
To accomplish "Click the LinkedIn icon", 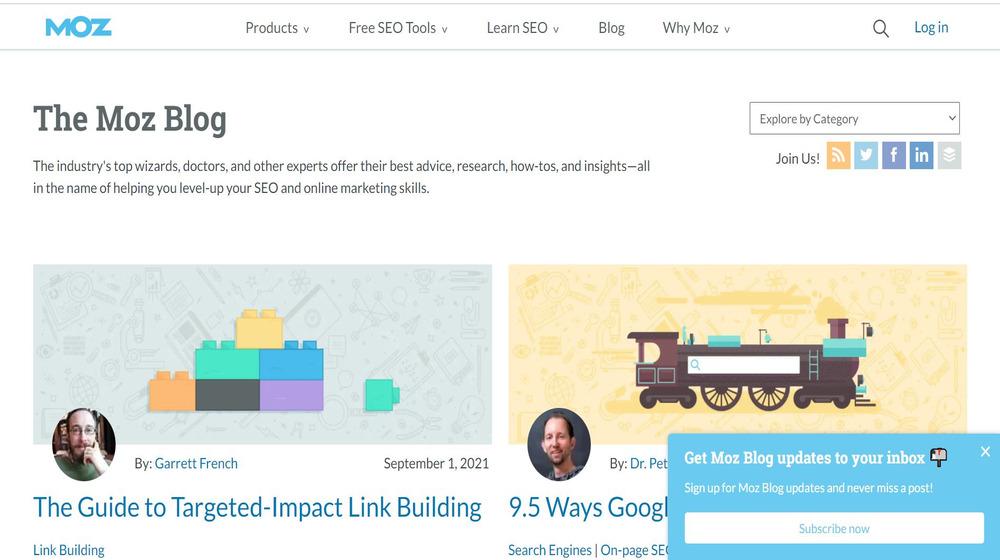I will 921,156.
